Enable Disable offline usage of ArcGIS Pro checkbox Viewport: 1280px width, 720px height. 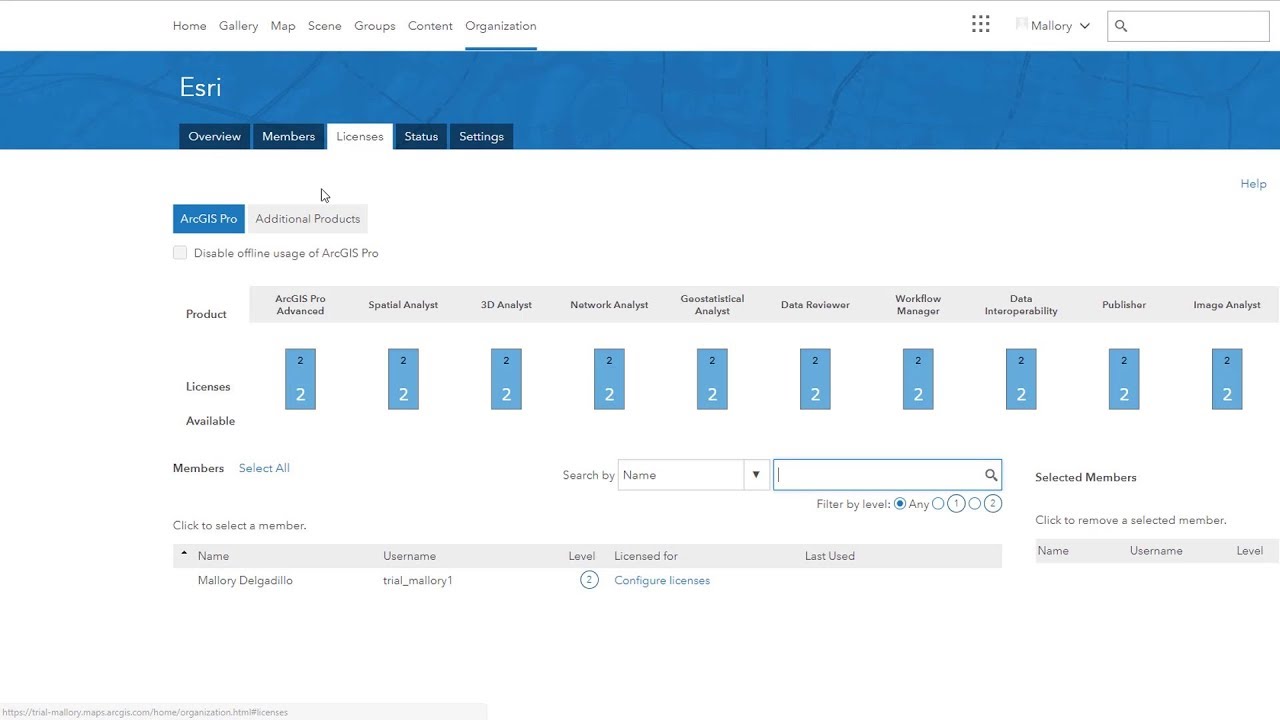[180, 253]
